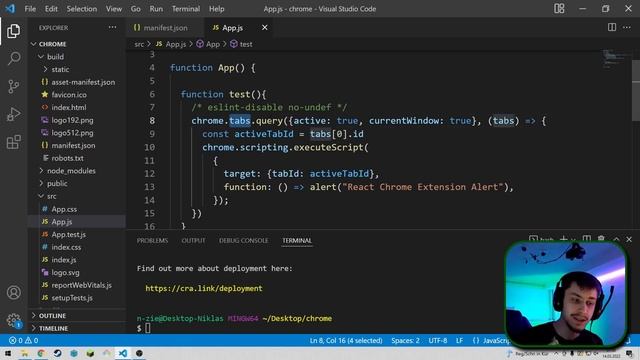Close the terminal panel
Image resolution: width=640 pixels, height=360 pixels.
pyautogui.click(x=629, y=240)
